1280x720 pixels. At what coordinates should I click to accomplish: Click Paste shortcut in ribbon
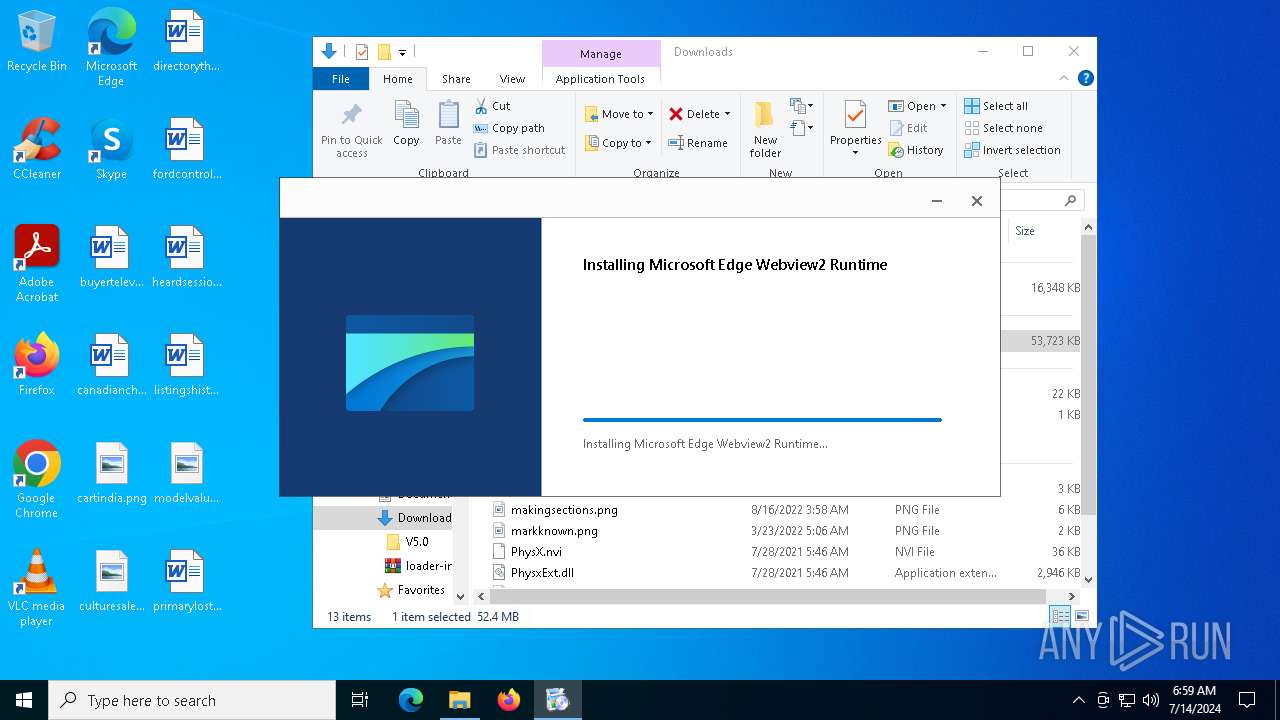(x=519, y=150)
